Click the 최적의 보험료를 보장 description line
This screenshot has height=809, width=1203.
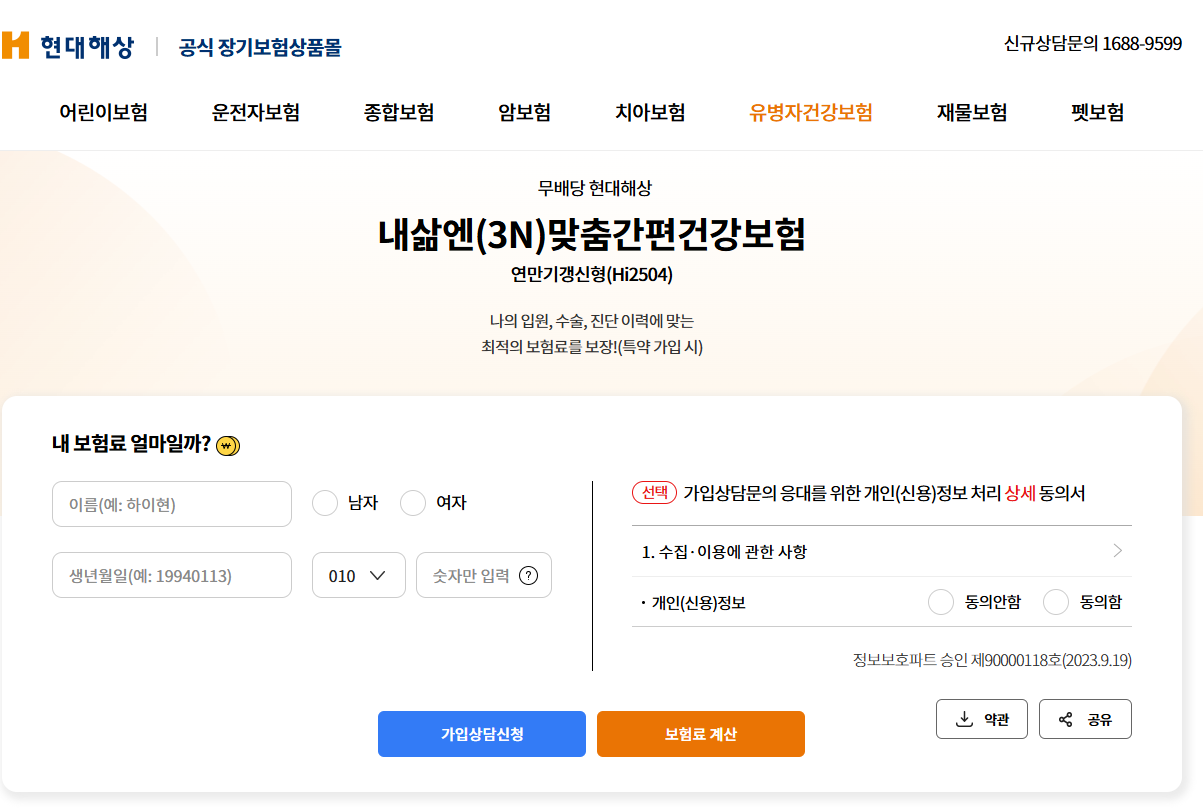(592, 348)
